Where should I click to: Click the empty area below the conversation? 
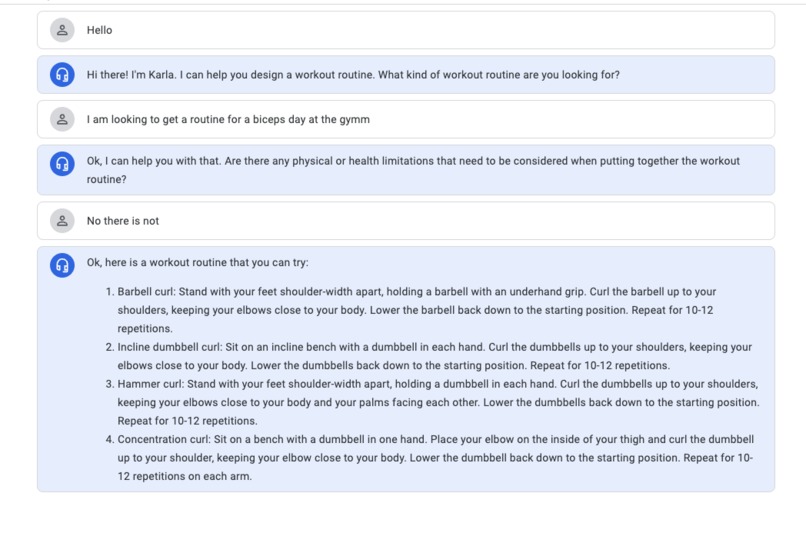click(x=406, y=513)
